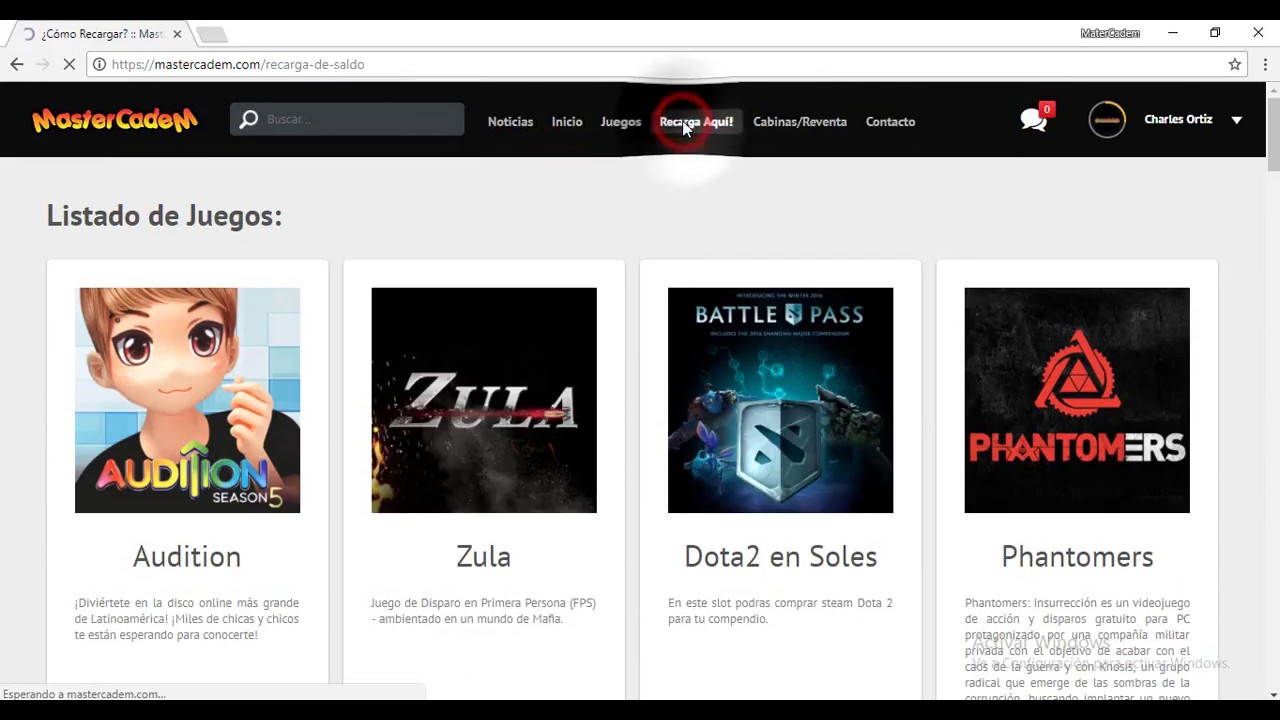Open Dota 2 Battle Pass image
The width and height of the screenshot is (1280, 720).
780,400
